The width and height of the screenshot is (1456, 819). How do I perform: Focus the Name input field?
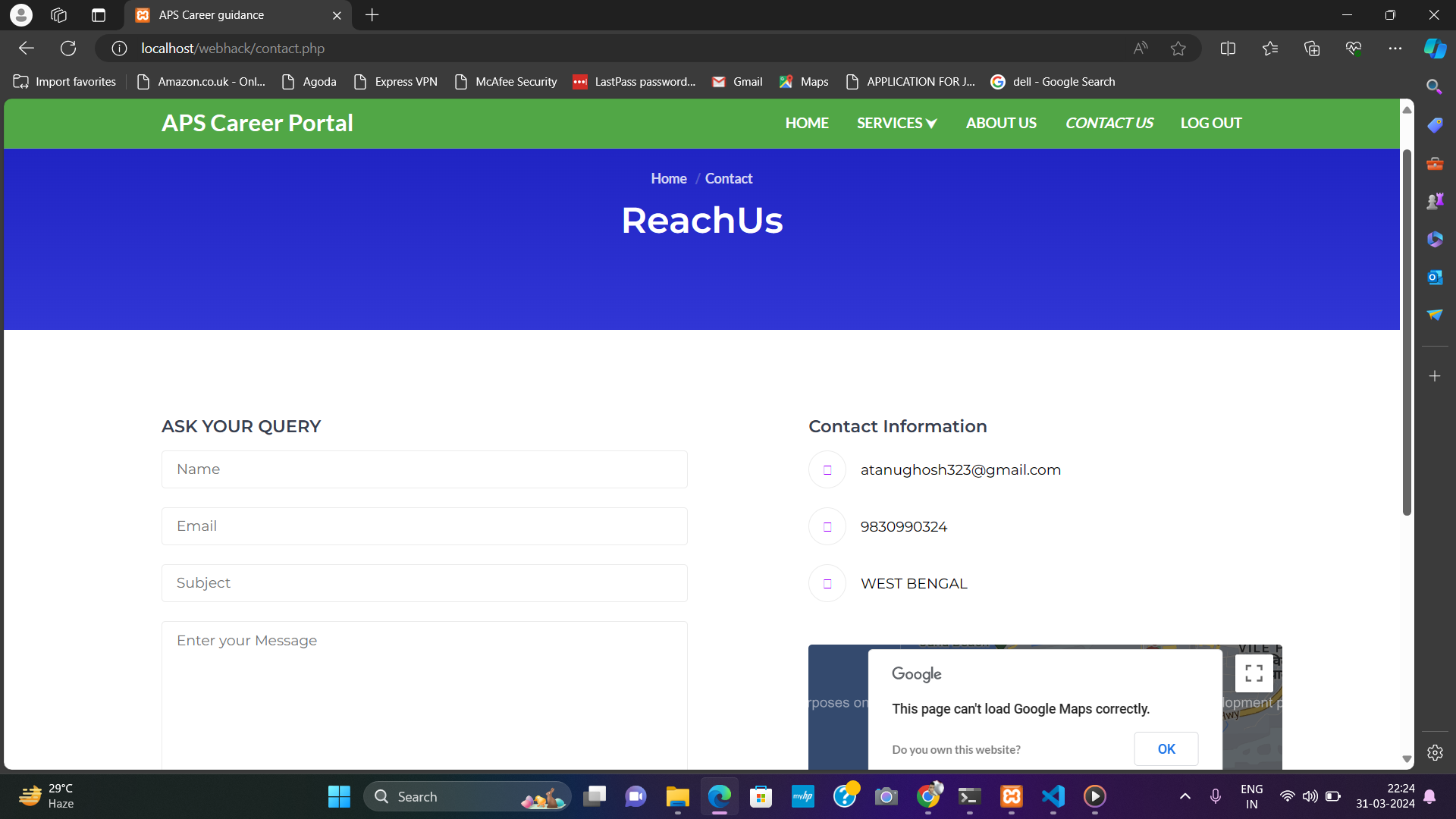pyautogui.click(x=424, y=469)
